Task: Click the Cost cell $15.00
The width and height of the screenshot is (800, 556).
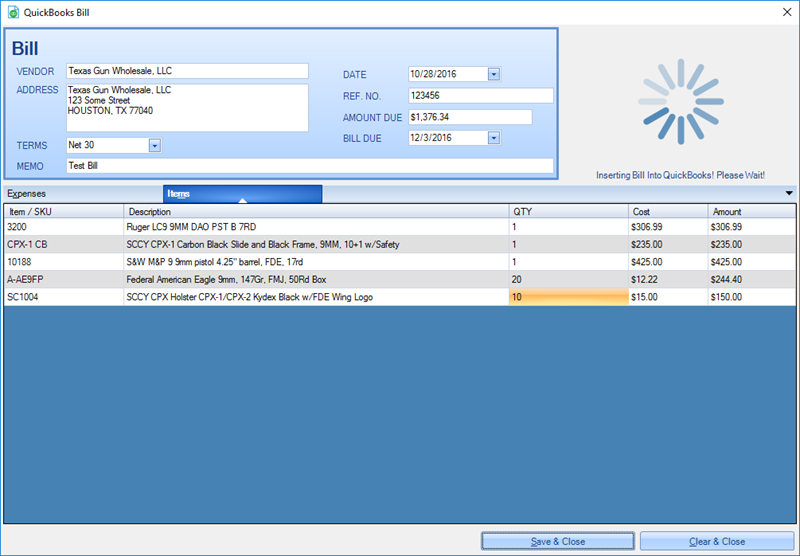Action: click(668, 297)
